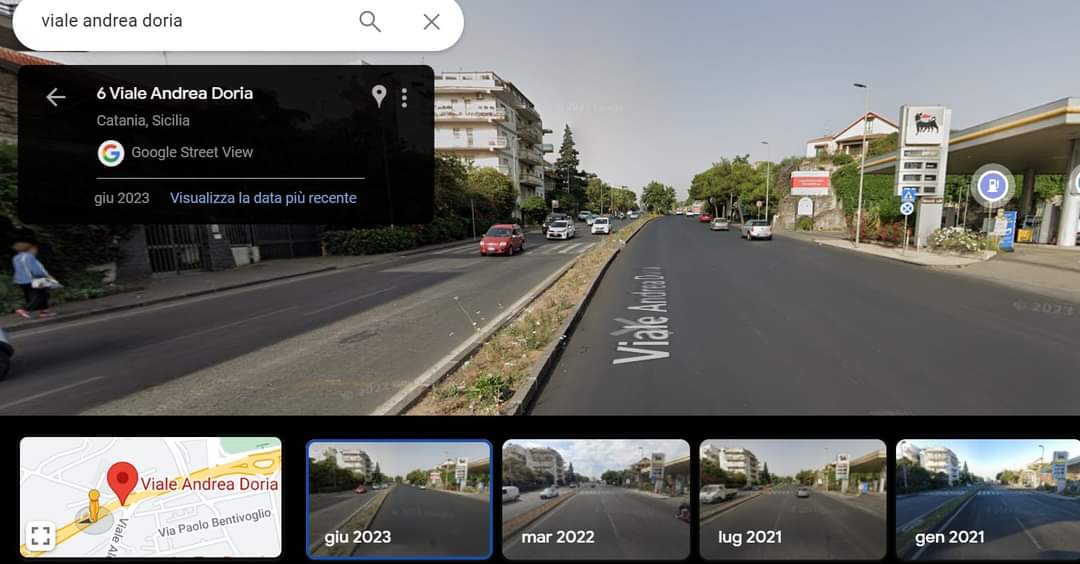Viewport: 1080px width, 564px height.
Task: Click the '6 Viale Andrea Doria' address title
Action: point(175,93)
